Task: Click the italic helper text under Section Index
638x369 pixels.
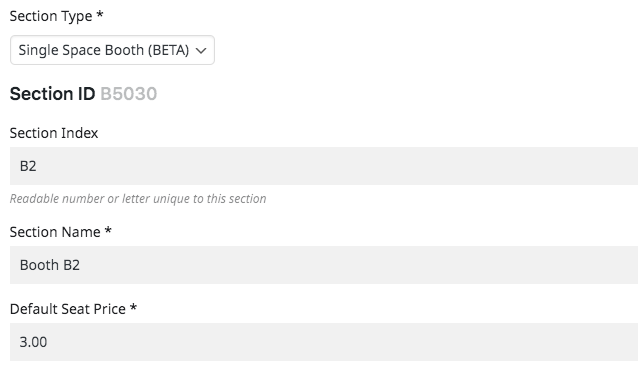Action: pyautogui.click(x=138, y=199)
